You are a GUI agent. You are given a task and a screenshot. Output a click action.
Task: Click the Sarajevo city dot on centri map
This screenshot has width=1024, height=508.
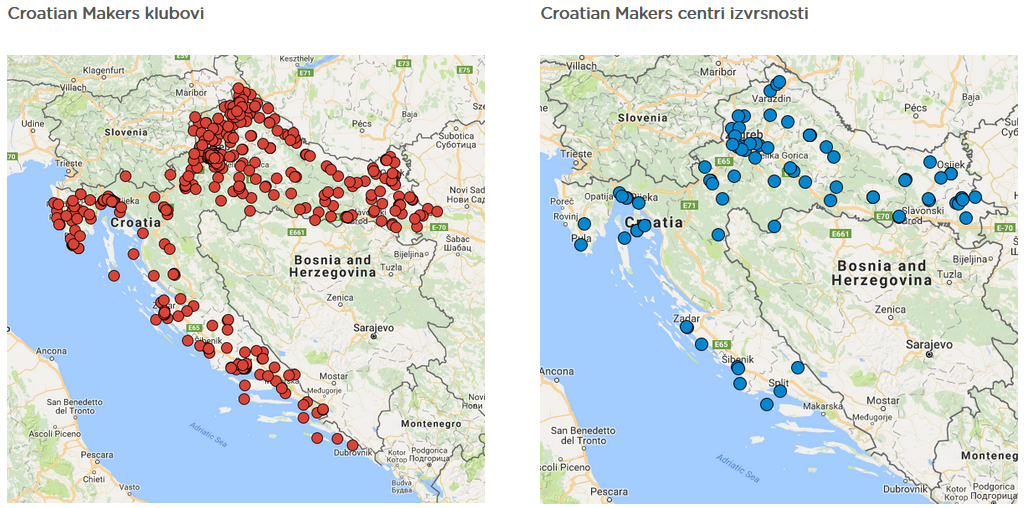(x=929, y=353)
